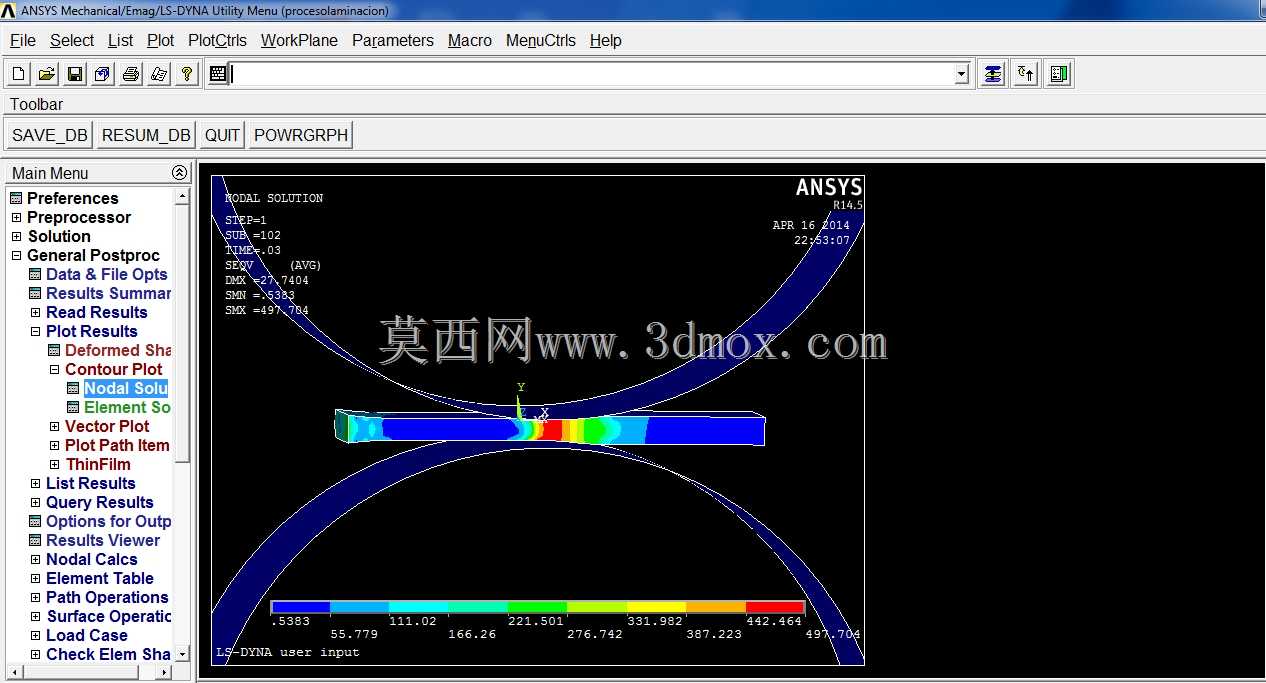Open Preferences dialog item in Main Menu
The width and height of the screenshot is (1266, 683).
point(72,198)
